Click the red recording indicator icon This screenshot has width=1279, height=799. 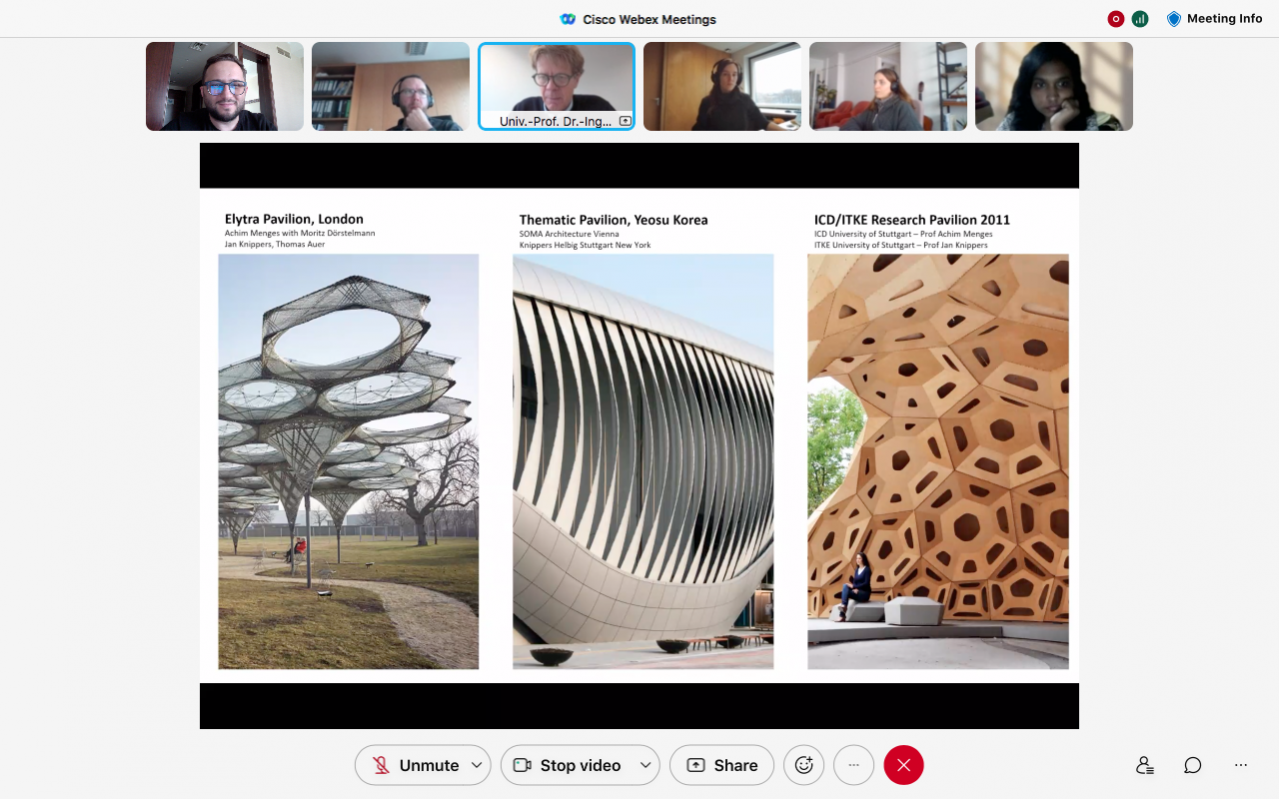tap(1115, 18)
